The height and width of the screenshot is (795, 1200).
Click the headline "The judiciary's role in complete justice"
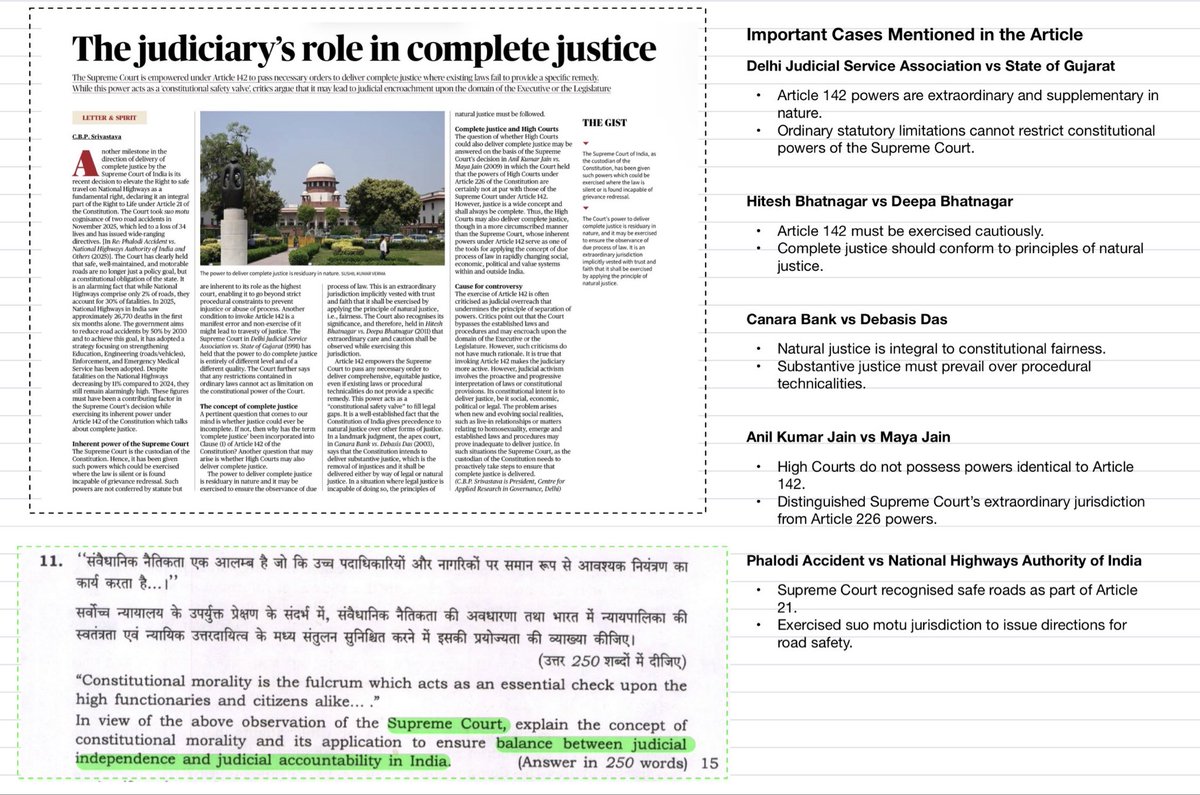364,48
